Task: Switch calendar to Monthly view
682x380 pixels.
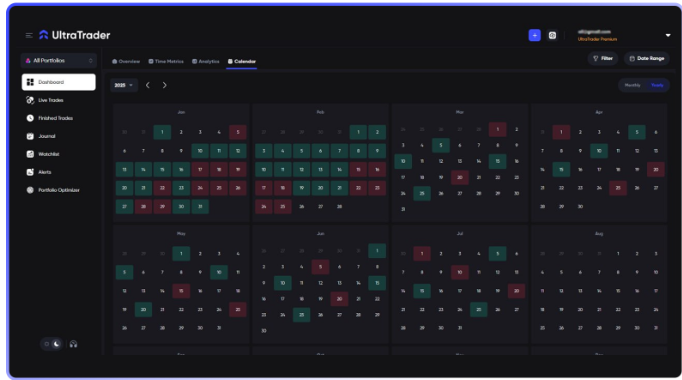Action: tap(632, 85)
